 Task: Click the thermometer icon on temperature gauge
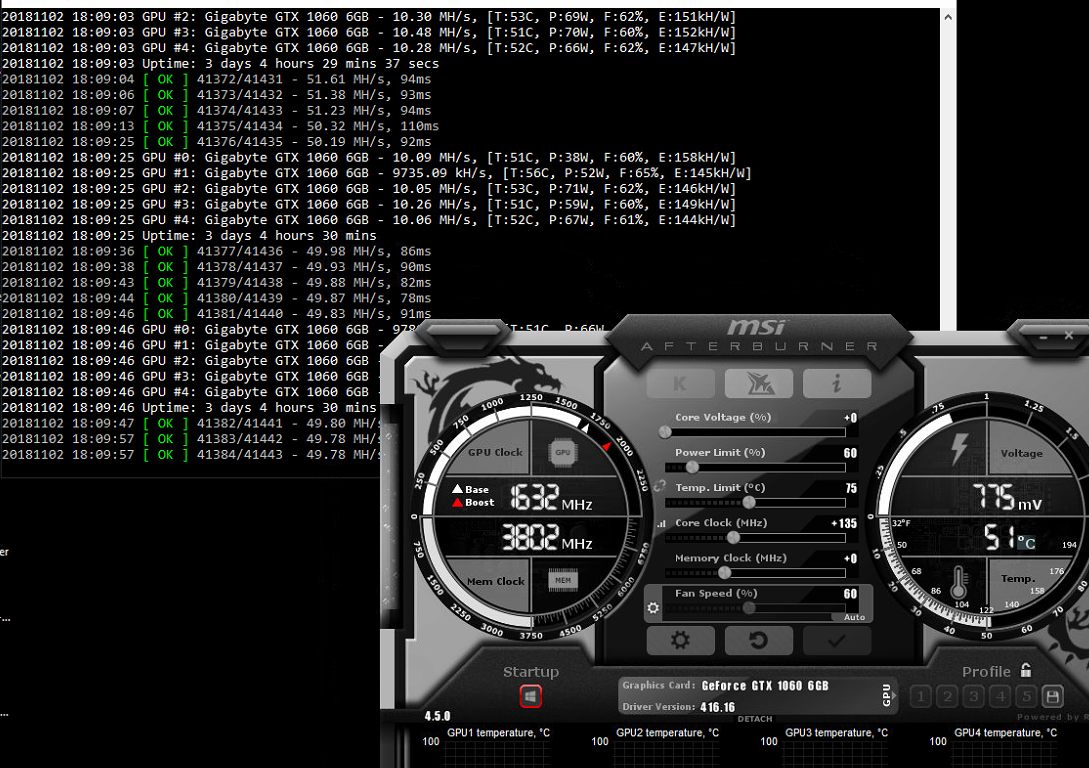959,581
